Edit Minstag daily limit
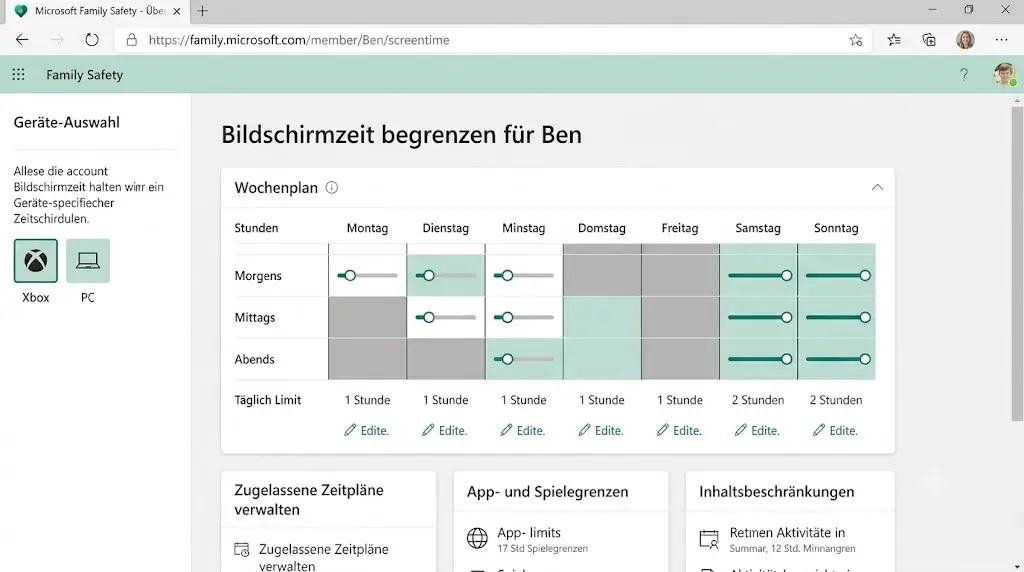 (x=523, y=430)
